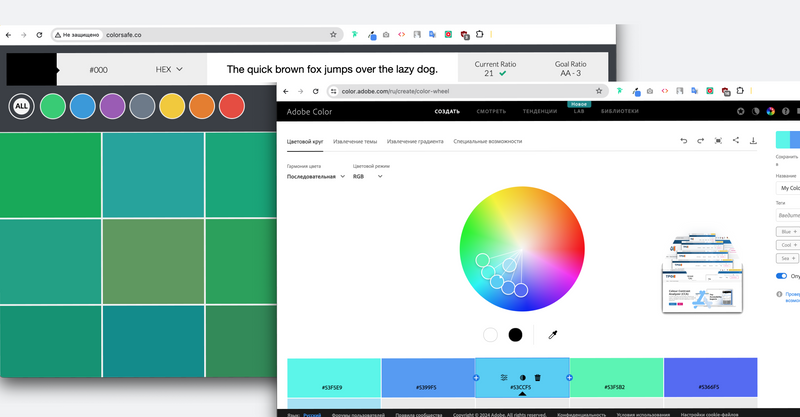The image size is (800, 417).
Task: Filter by orange color circle
Action: (x=202, y=106)
